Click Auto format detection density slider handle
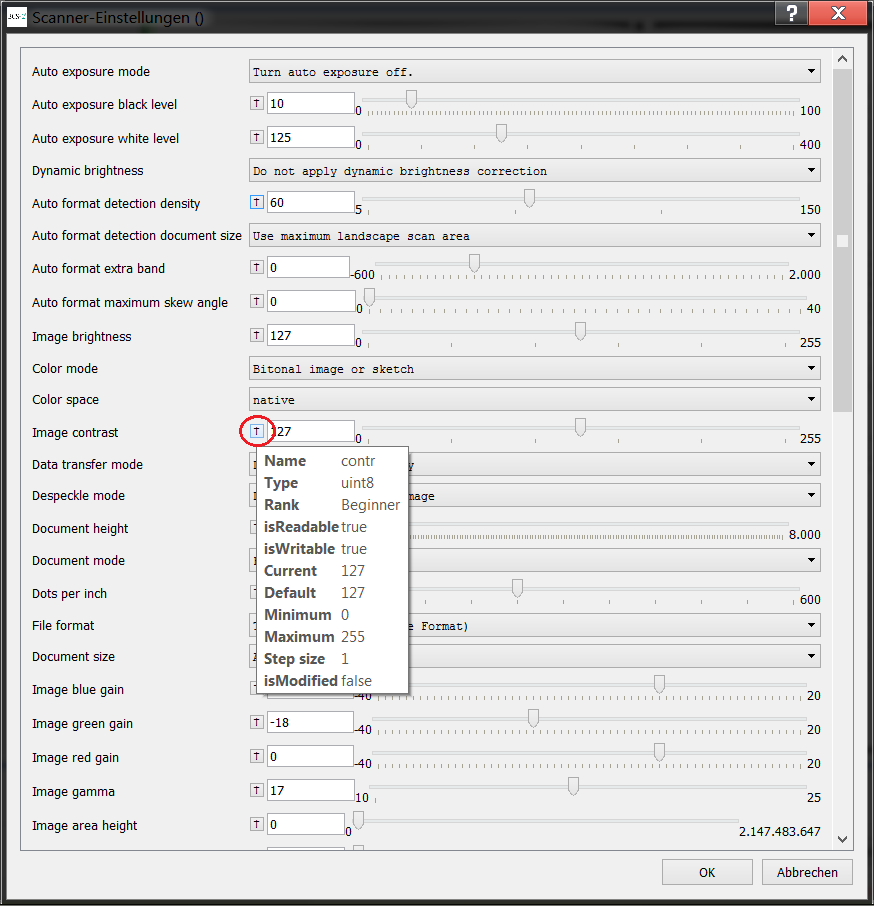The image size is (874, 906). [x=529, y=198]
